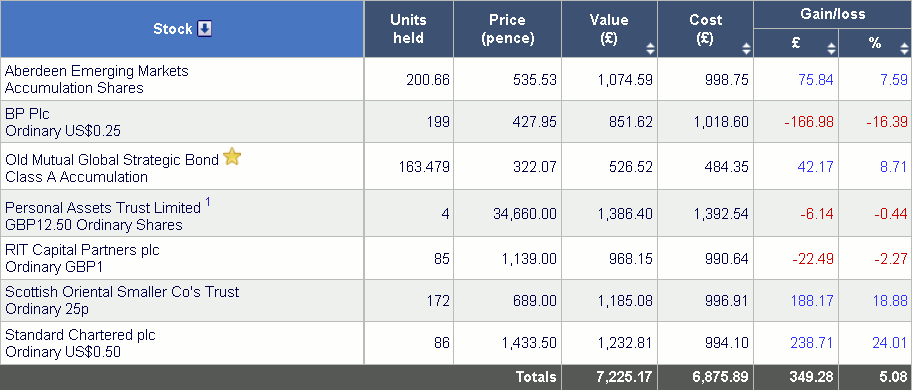The height and width of the screenshot is (390, 912).
Task: Select Old Mutual Global Strategic Bond
Action: (x=112, y=160)
